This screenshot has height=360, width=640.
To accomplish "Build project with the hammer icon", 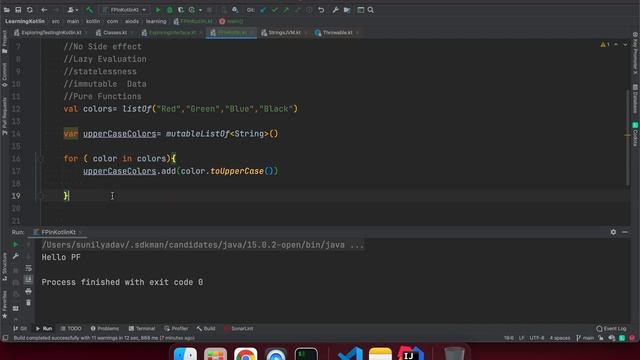I will [89, 10].
